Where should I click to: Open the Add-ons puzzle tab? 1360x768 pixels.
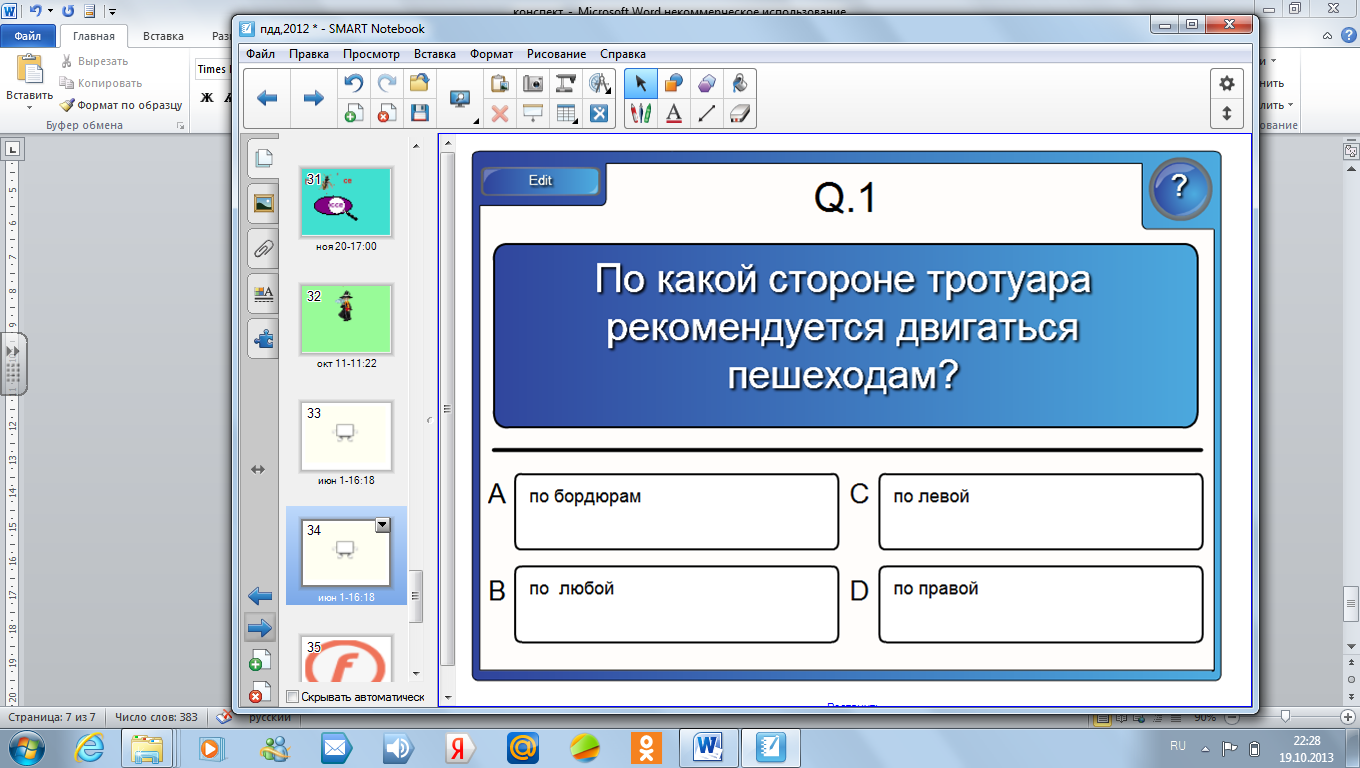263,339
